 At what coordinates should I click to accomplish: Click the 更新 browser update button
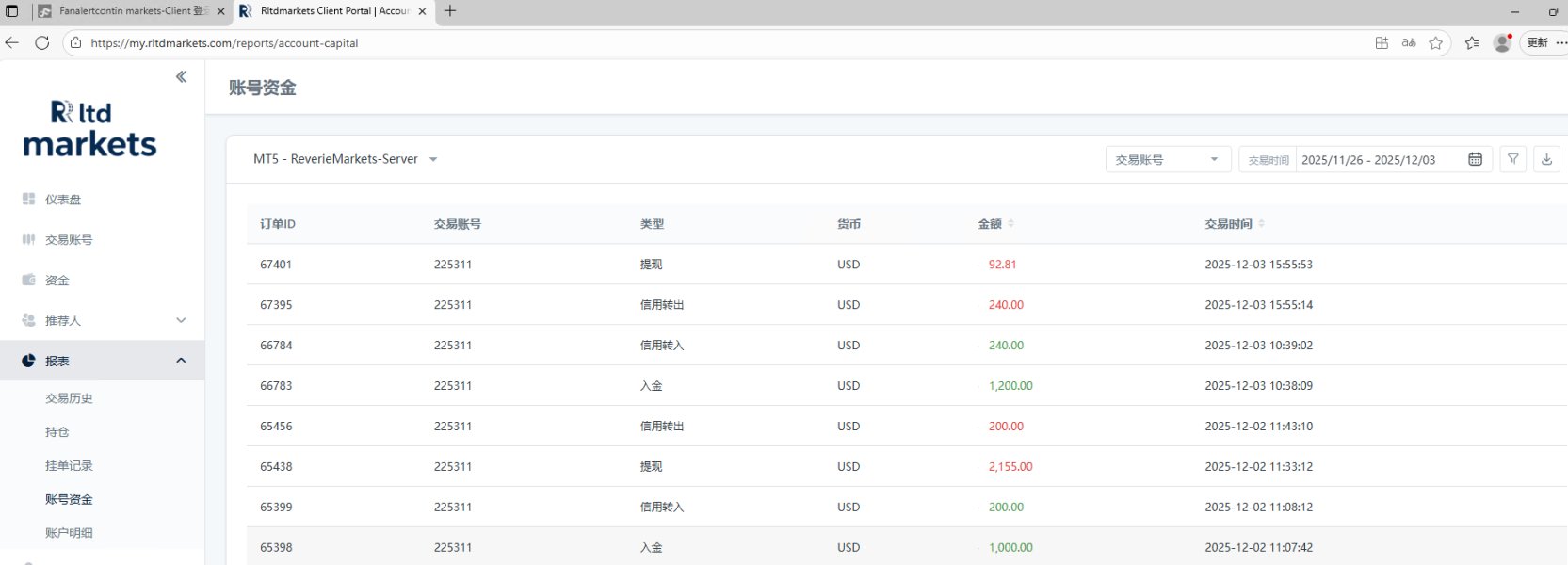[x=1537, y=42]
